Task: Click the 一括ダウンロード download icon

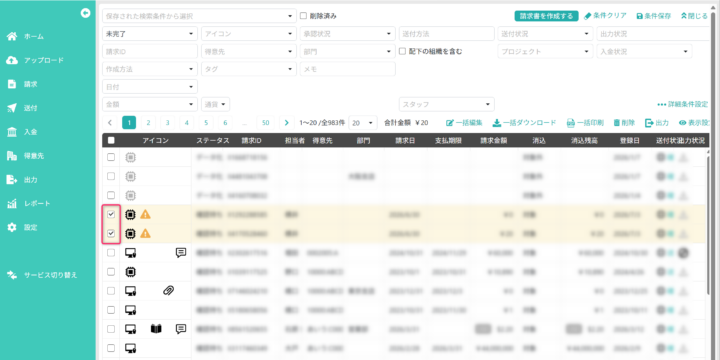Action: [497, 123]
